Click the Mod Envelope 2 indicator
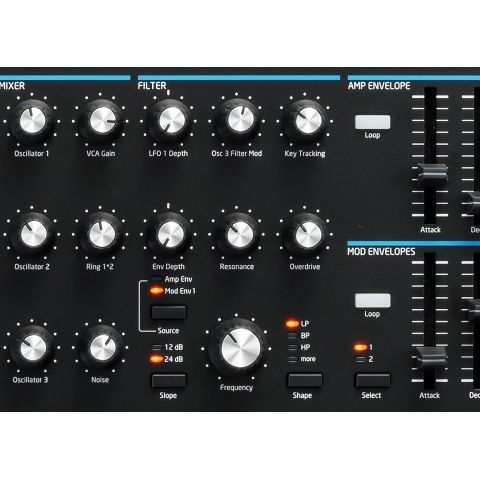The image size is (480, 480). [x=360, y=359]
